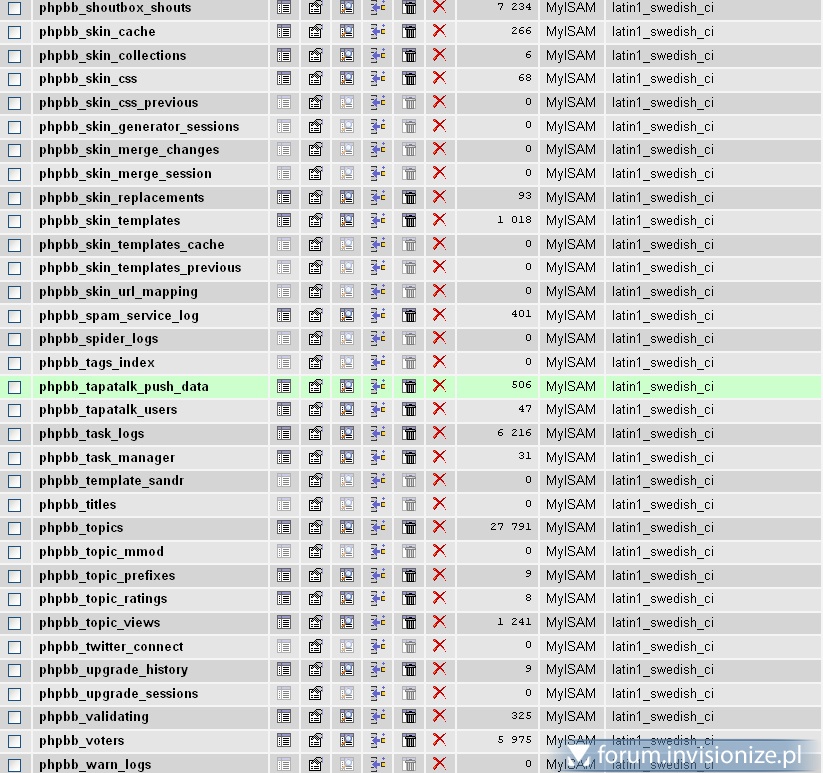This screenshot has width=823, height=773.
Task: Open phpbb_template_sandr table link
Action: coord(111,481)
